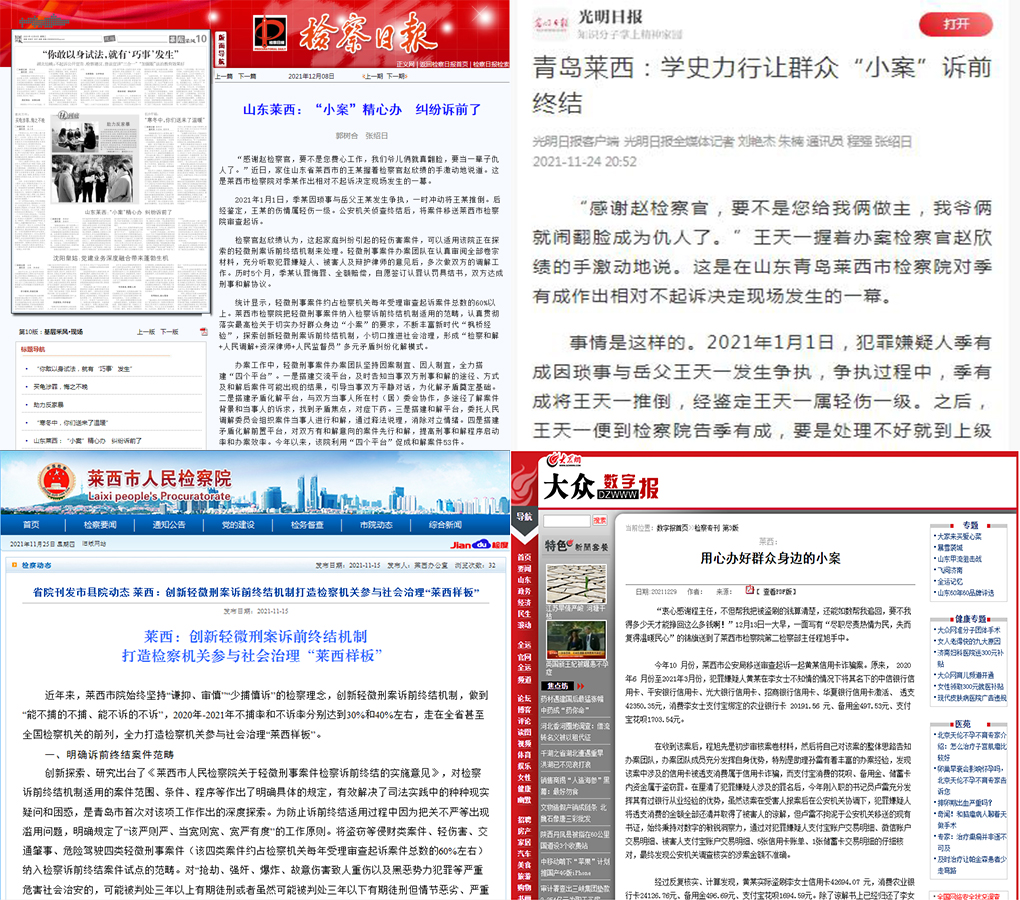The image size is (1020, 900).
Task: Click the 下一篇 next article link
Action: click(248, 77)
